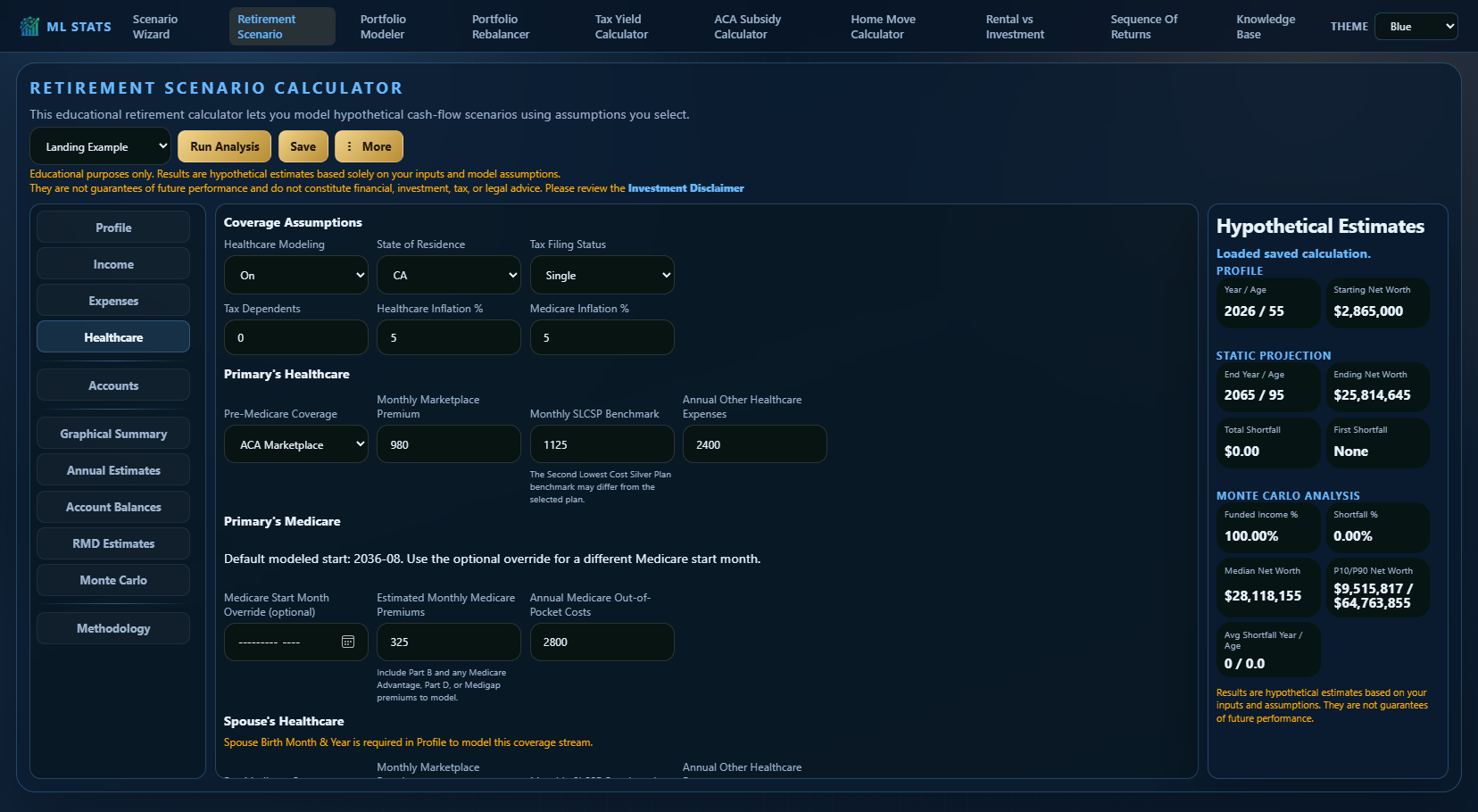
Task: Open the ACA Subsidy Calculator tab
Action: click(x=747, y=27)
